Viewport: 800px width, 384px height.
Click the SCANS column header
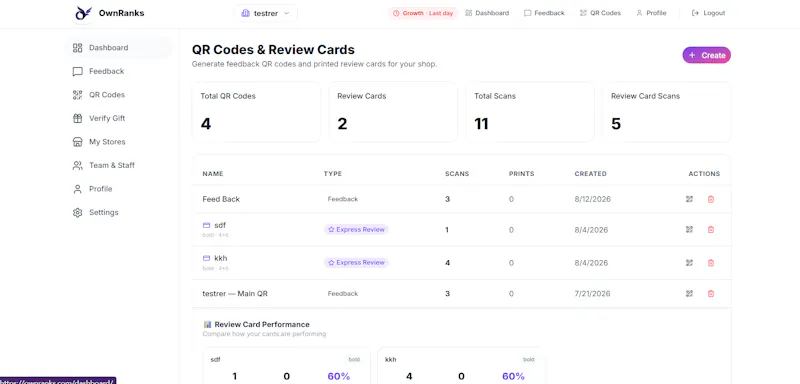[457, 174]
